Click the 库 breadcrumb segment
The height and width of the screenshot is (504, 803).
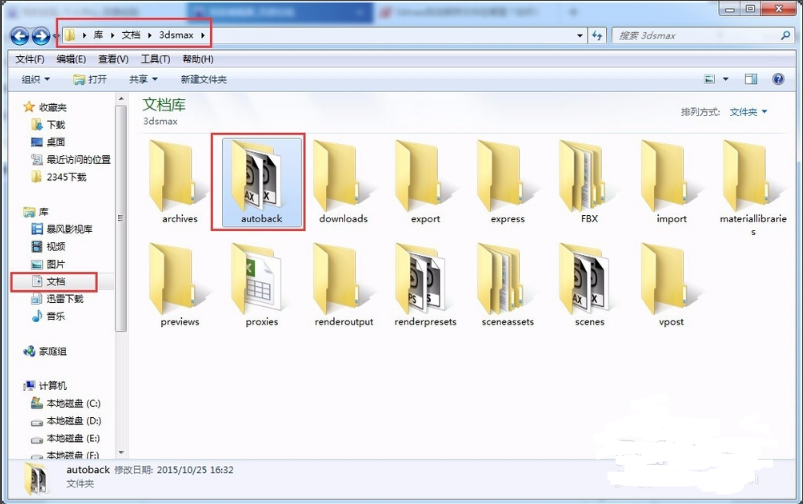pos(98,35)
